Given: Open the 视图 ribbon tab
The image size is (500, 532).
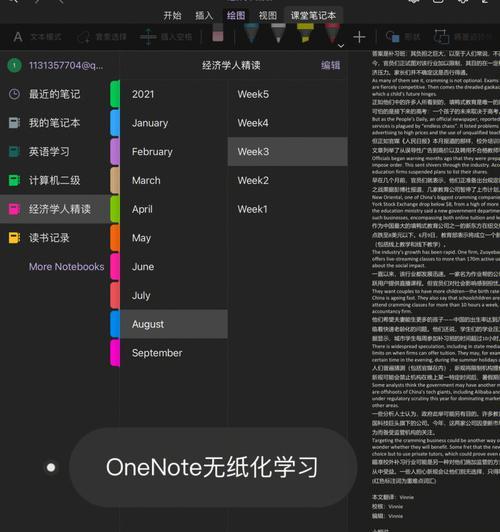Looking at the screenshot, I should point(268,16).
